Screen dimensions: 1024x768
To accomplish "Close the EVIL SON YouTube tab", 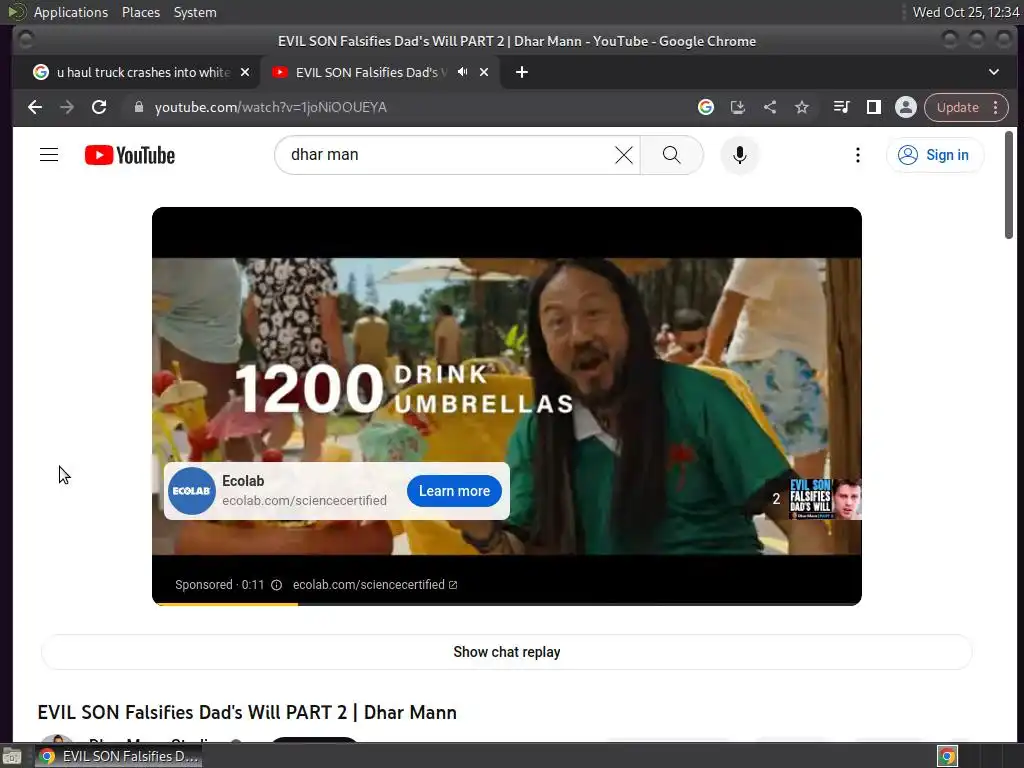I will click(x=484, y=72).
